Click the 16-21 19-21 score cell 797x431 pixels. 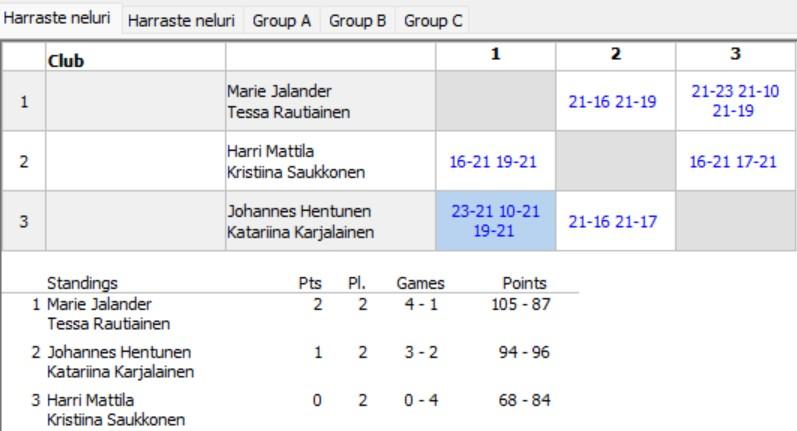[495, 162]
